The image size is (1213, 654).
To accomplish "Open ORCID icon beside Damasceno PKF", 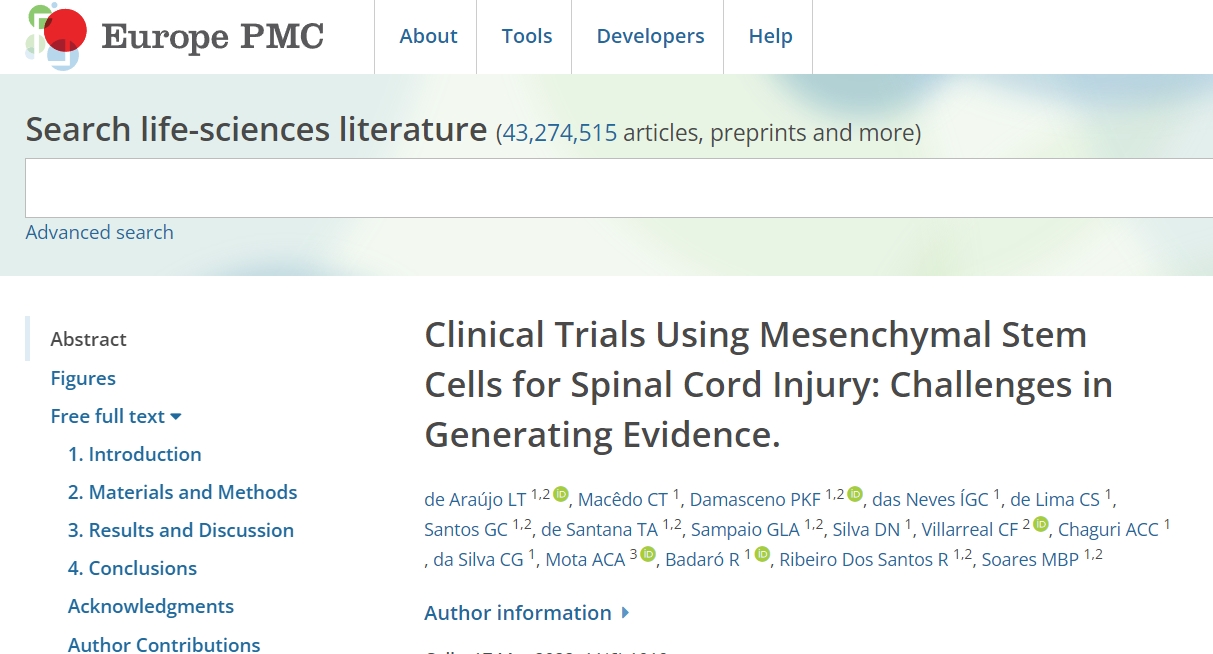I will [x=855, y=494].
